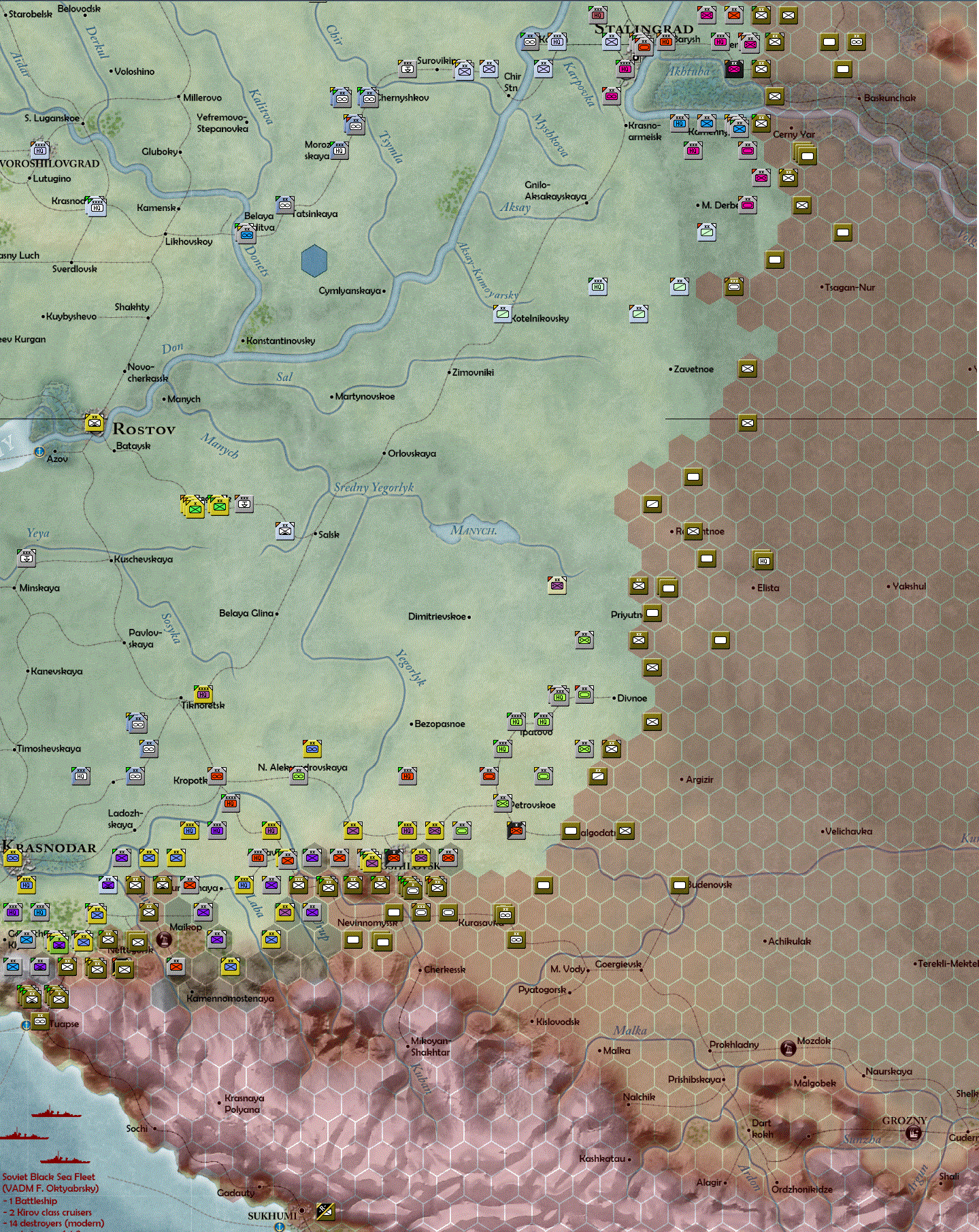Click the Argizir town label

699,779
